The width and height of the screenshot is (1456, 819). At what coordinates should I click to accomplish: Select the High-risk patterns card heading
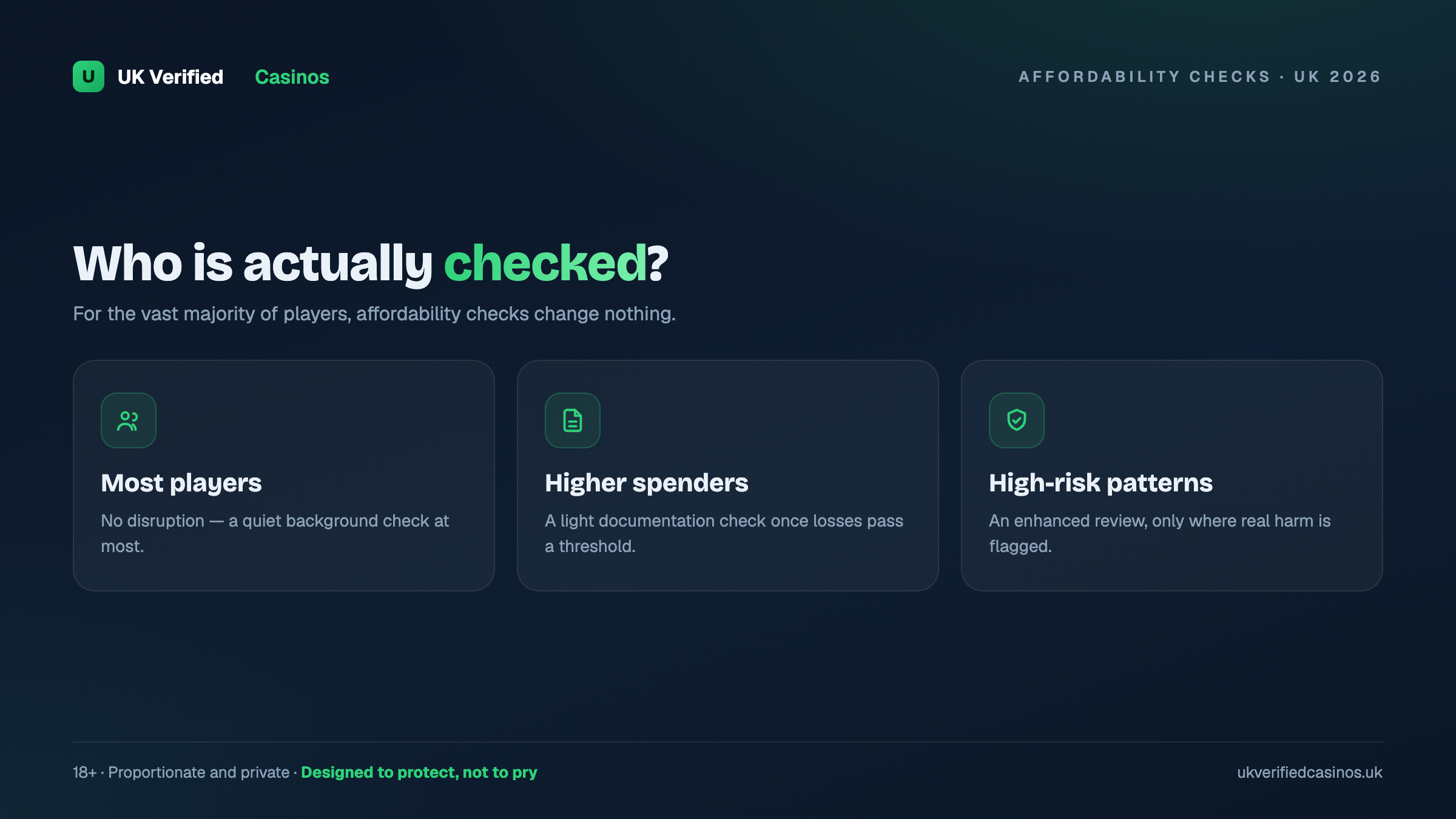pos(1100,483)
